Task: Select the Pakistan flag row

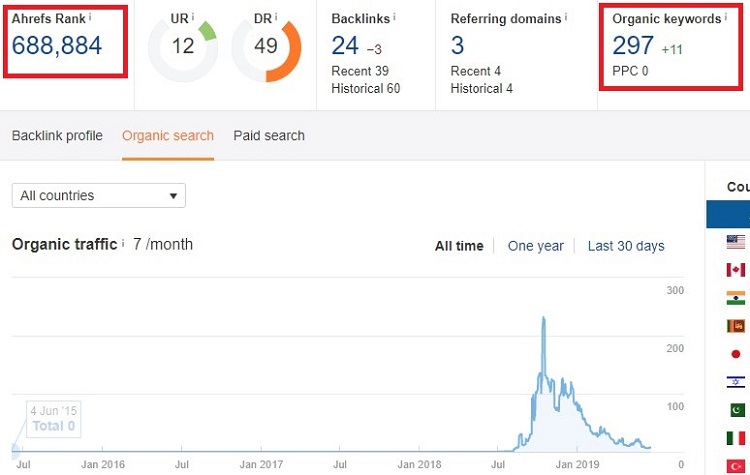Action: click(736, 410)
